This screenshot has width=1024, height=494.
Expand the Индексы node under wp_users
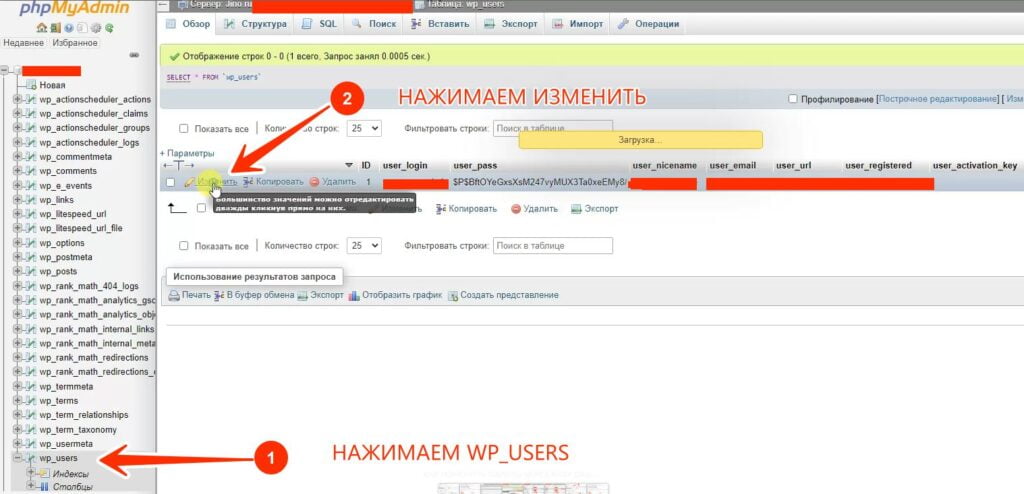coord(30,472)
